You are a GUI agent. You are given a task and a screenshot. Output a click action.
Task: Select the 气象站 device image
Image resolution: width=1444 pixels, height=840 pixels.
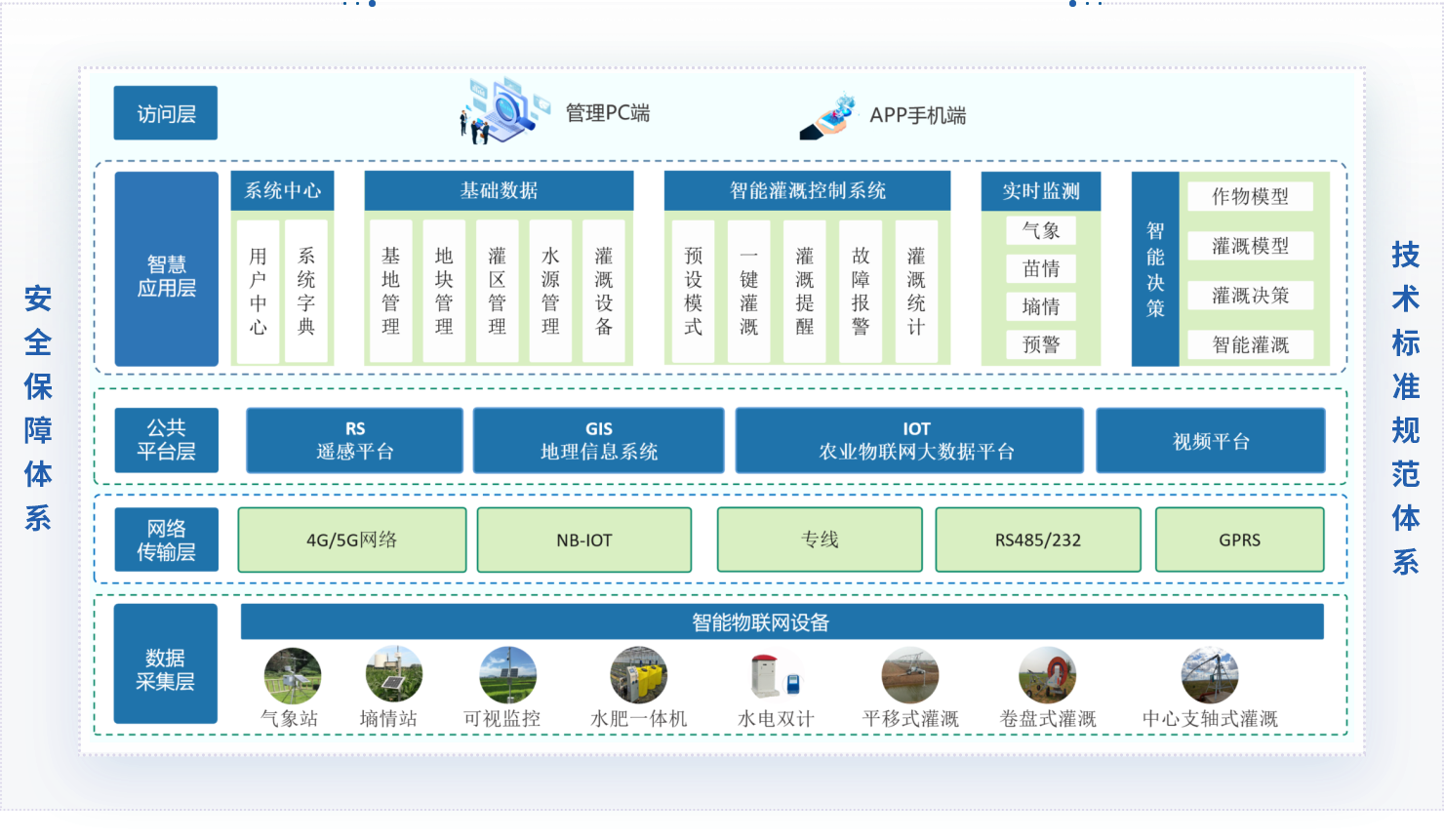point(292,675)
